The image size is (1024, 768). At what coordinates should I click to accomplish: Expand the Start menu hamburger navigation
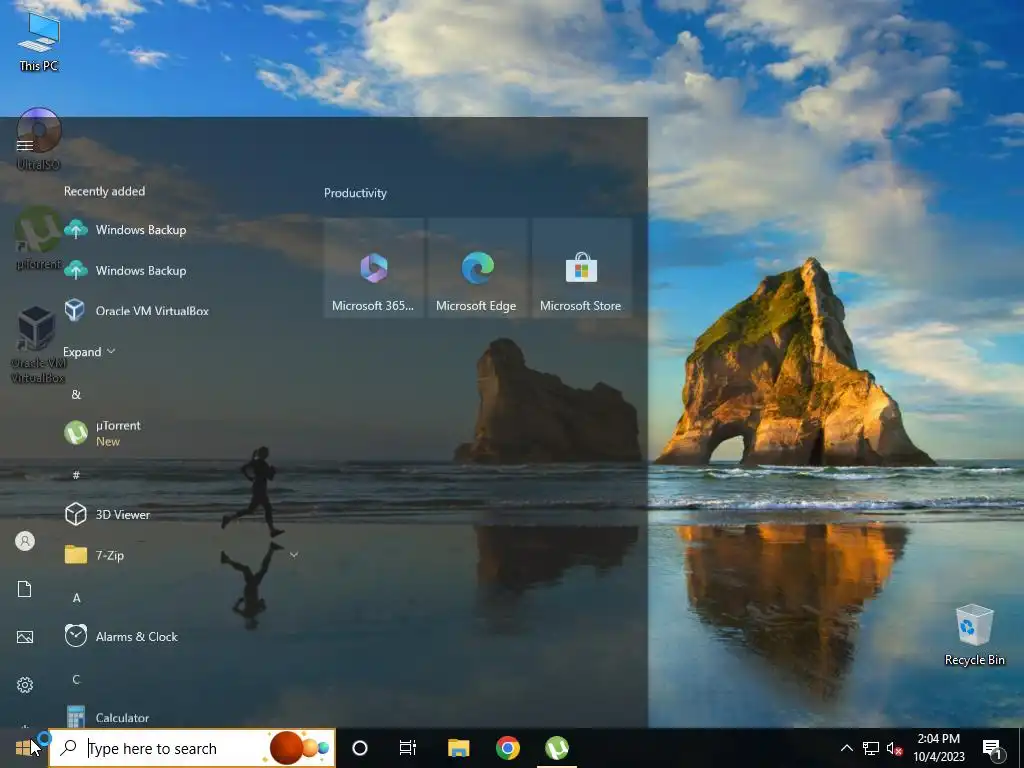point(25,145)
